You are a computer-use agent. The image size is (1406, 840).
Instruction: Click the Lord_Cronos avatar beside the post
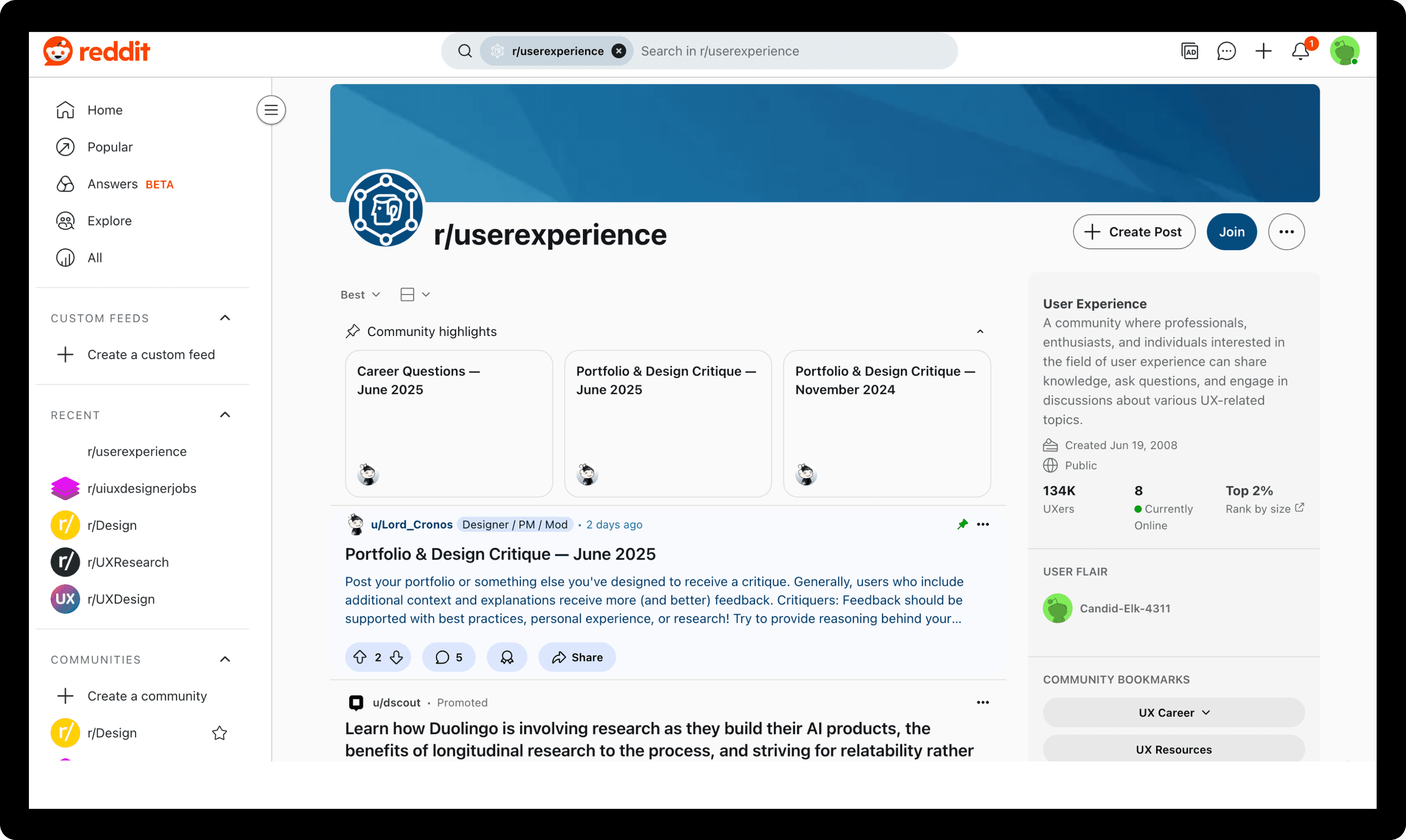coord(356,525)
